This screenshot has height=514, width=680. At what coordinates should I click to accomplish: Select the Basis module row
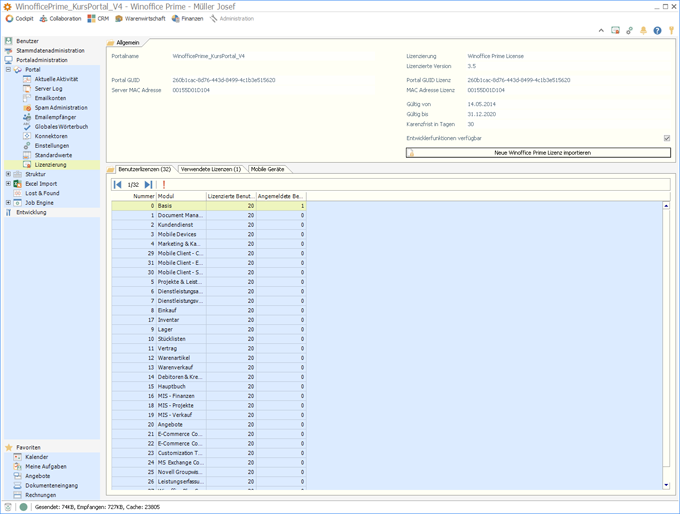[x=209, y=206]
